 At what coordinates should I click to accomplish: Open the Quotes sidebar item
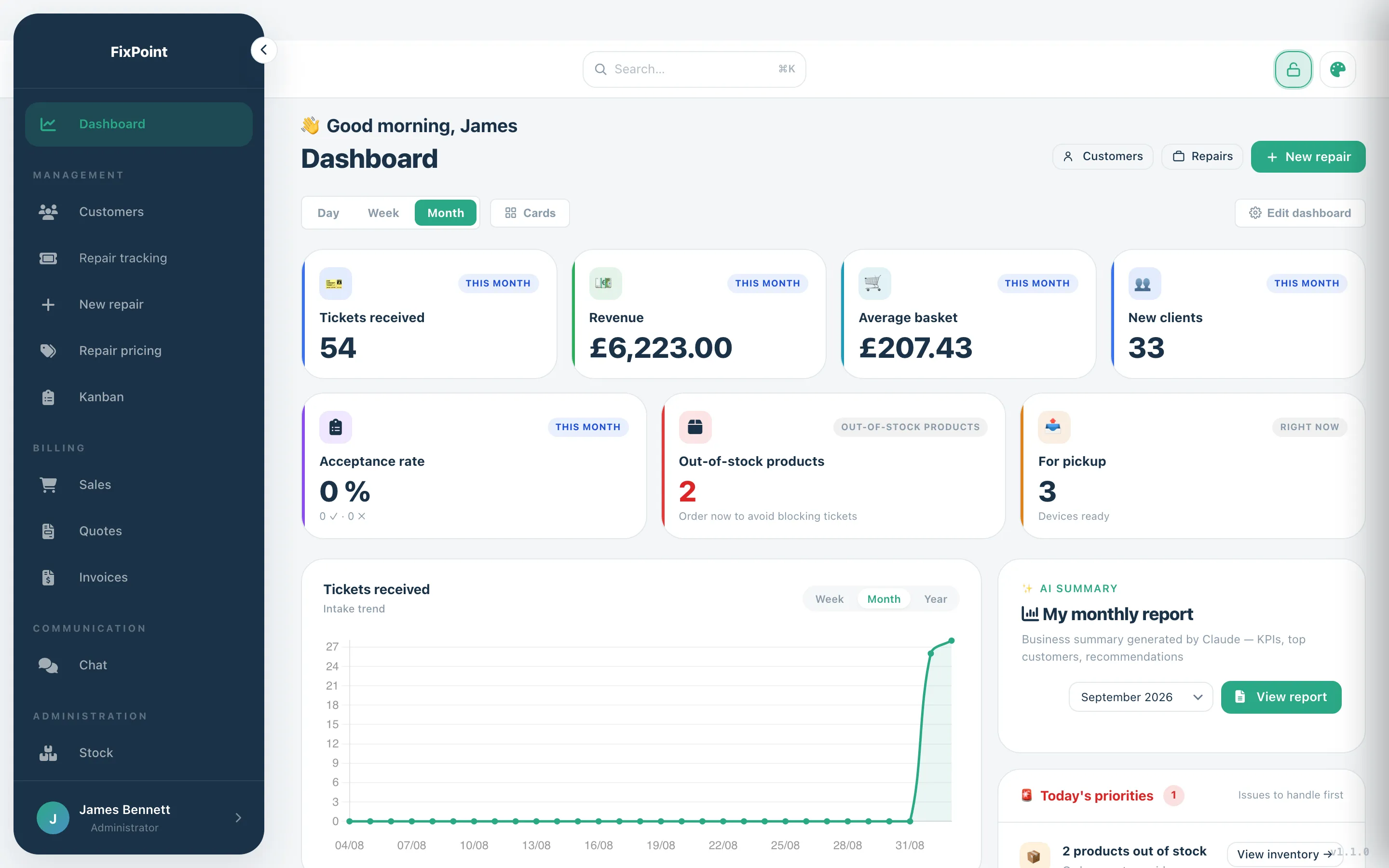click(x=139, y=531)
